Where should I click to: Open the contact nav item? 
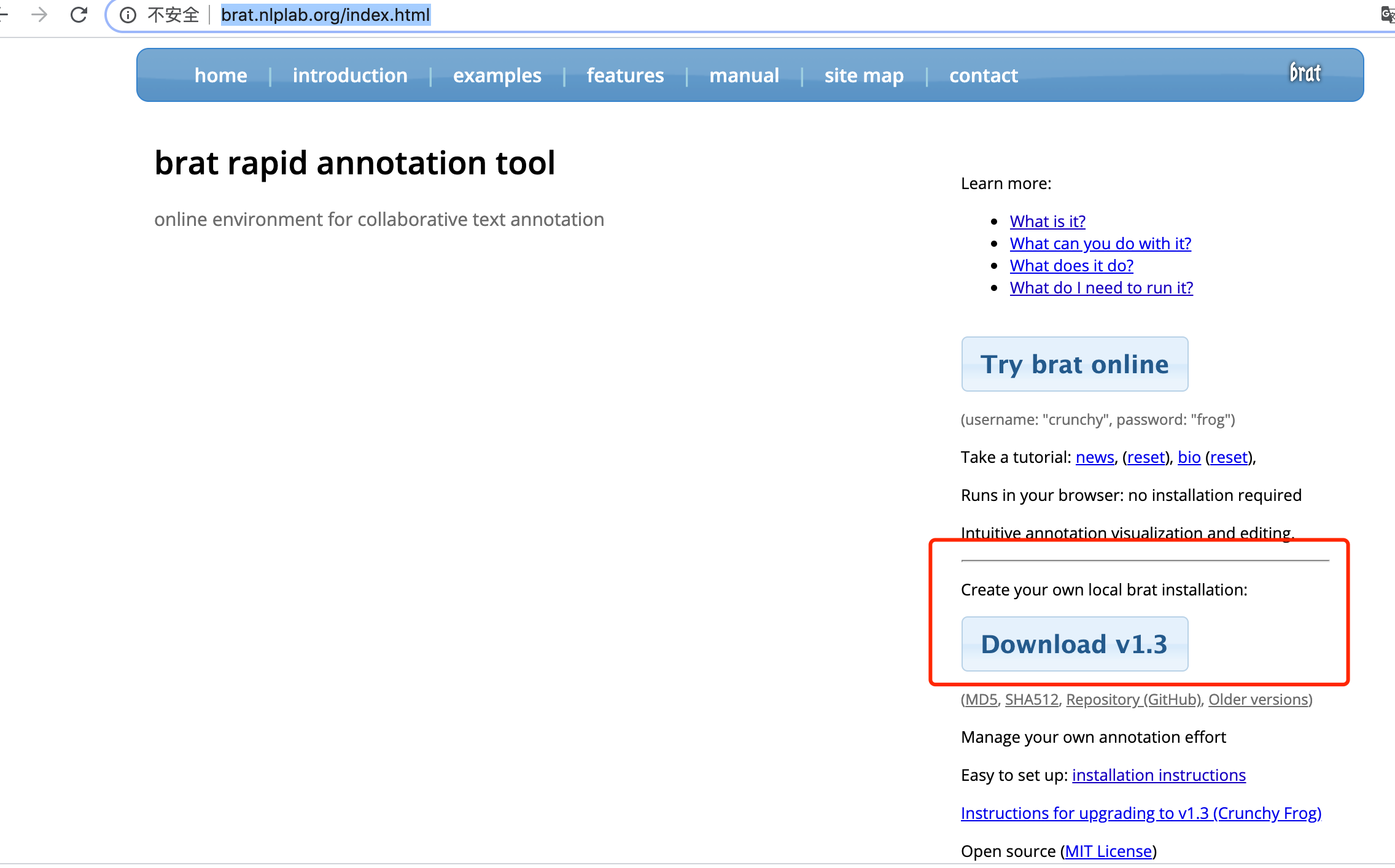pos(983,76)
